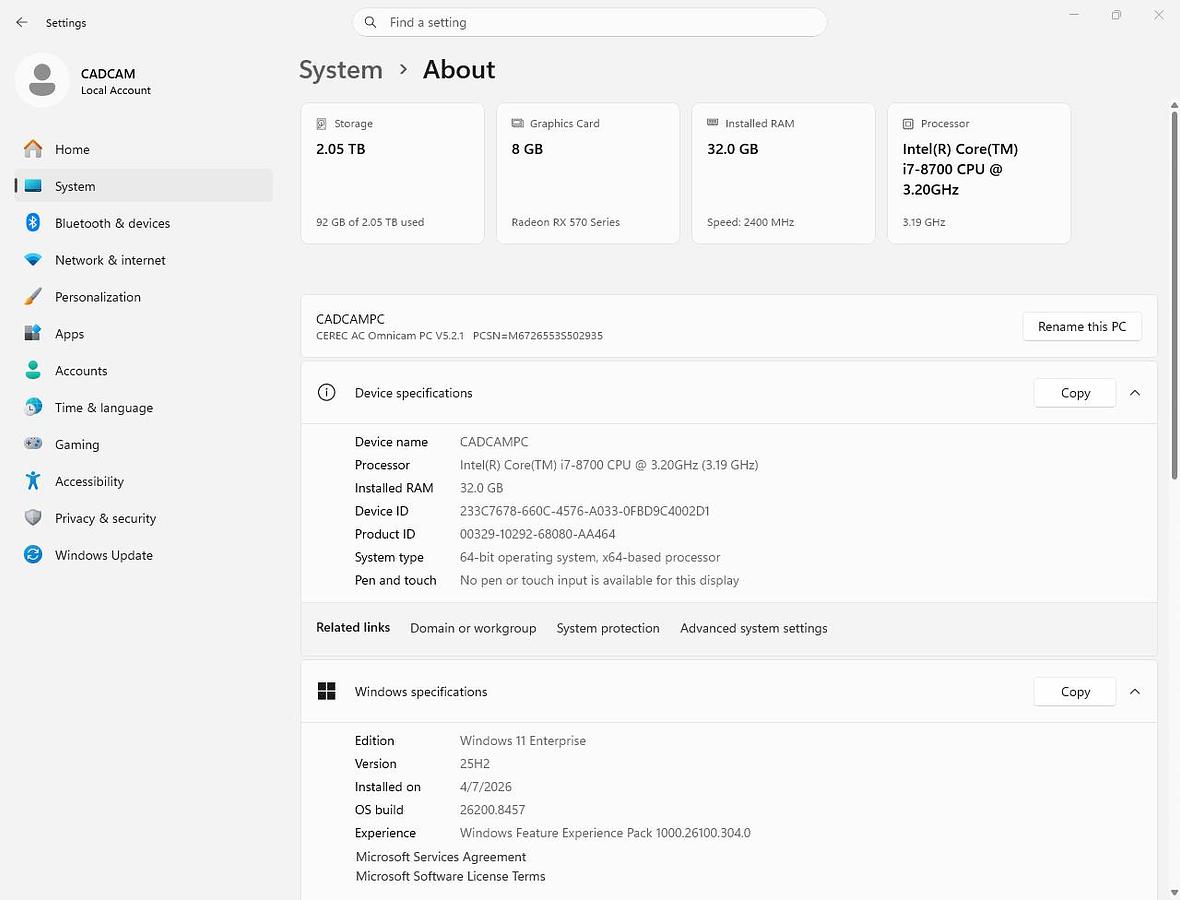Click Rename this PC button
The image size is (1180, 900).
point(1081,326)
